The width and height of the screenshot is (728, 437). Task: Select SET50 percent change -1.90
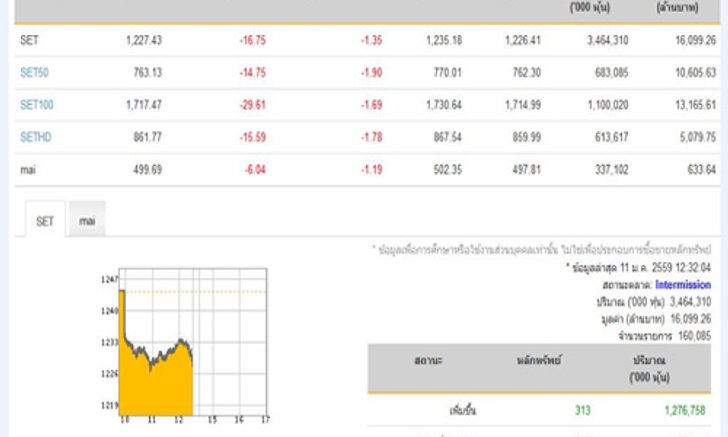[371, 72]
